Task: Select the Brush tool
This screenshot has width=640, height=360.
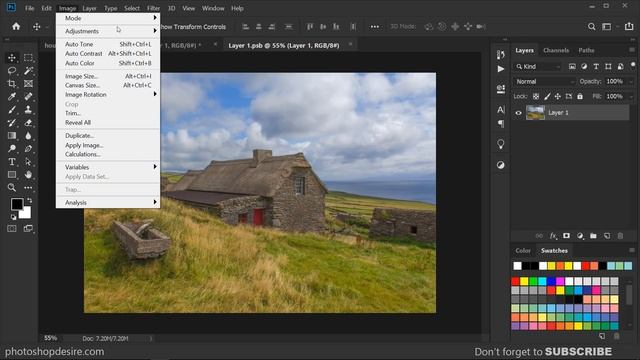Action: point(12,110)
